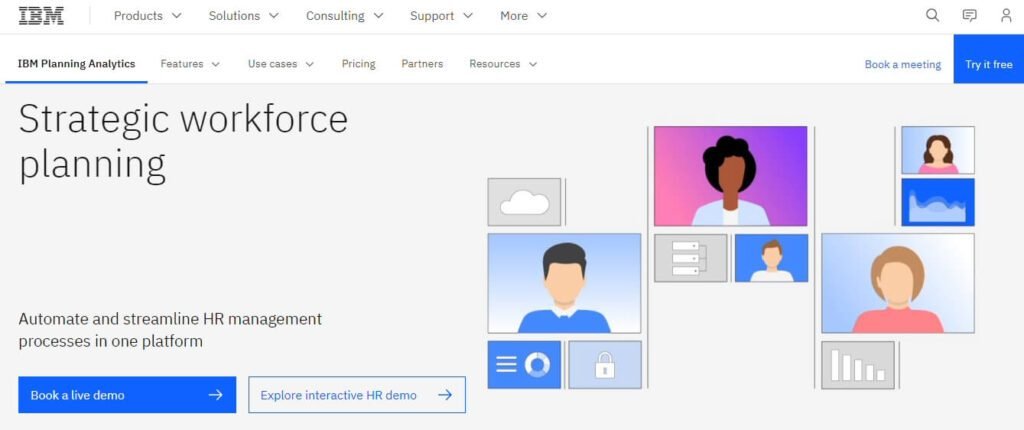Click small portrait of man on blue
1024x430 pixels.
771,258
